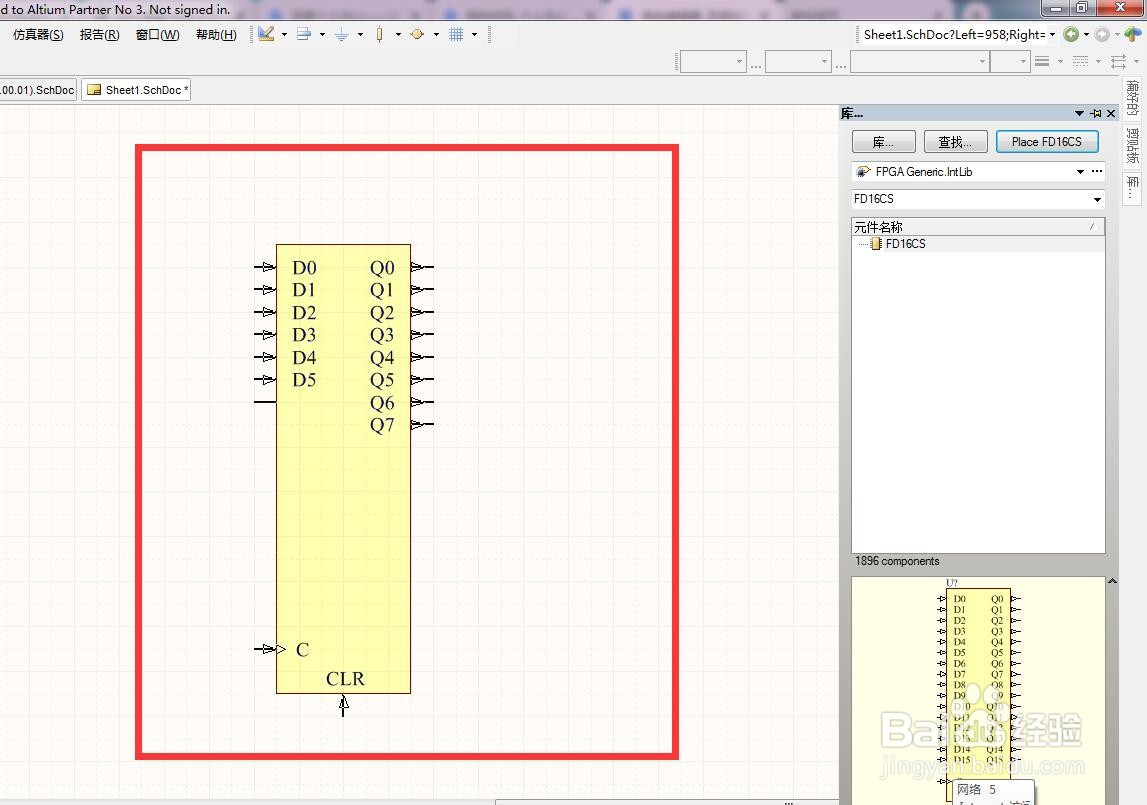1147x805 pixels.
Task: Open the FD16CS filter combo box
Action: tap(978, 199)
